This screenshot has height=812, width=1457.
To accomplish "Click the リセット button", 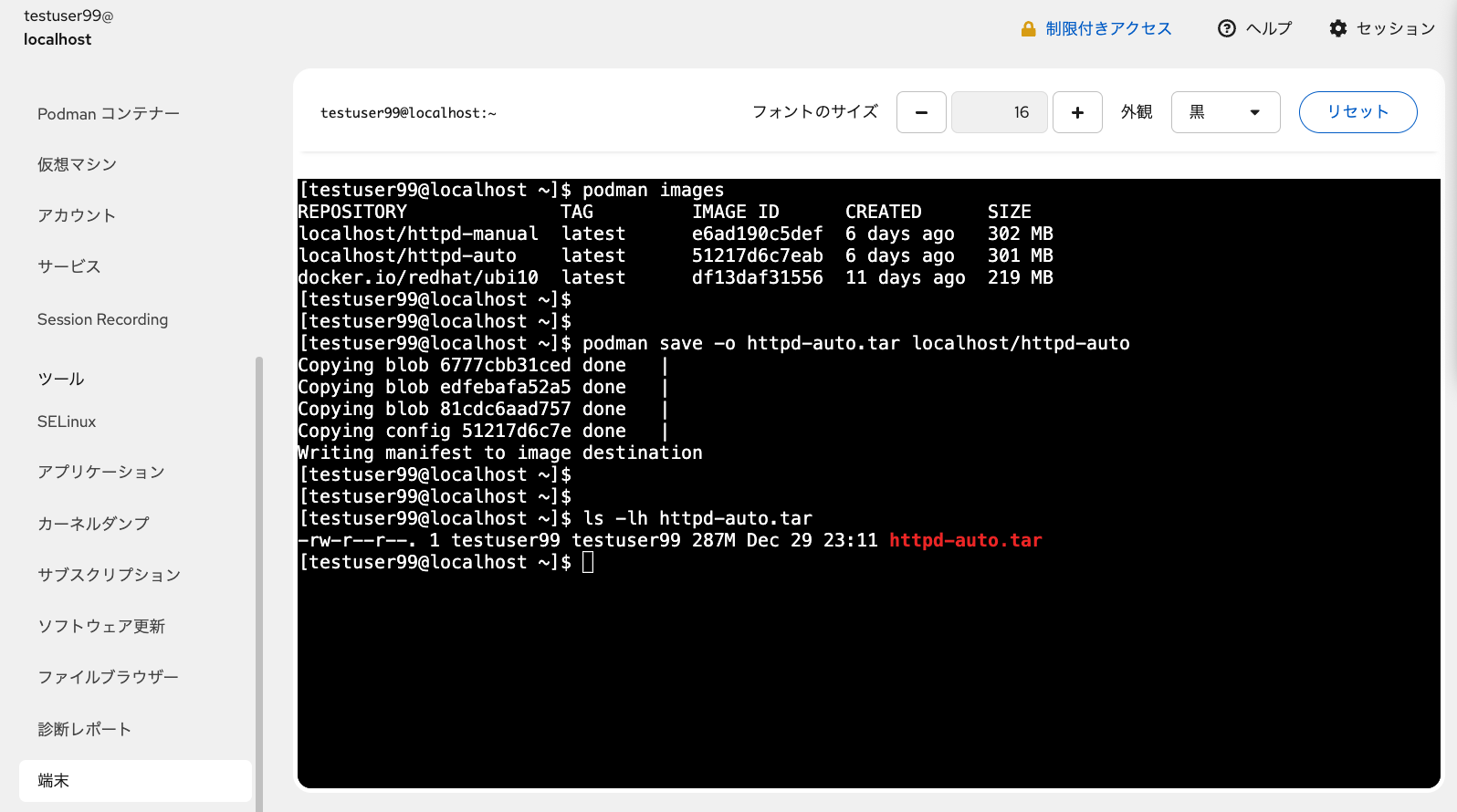I will point(1357,112).
